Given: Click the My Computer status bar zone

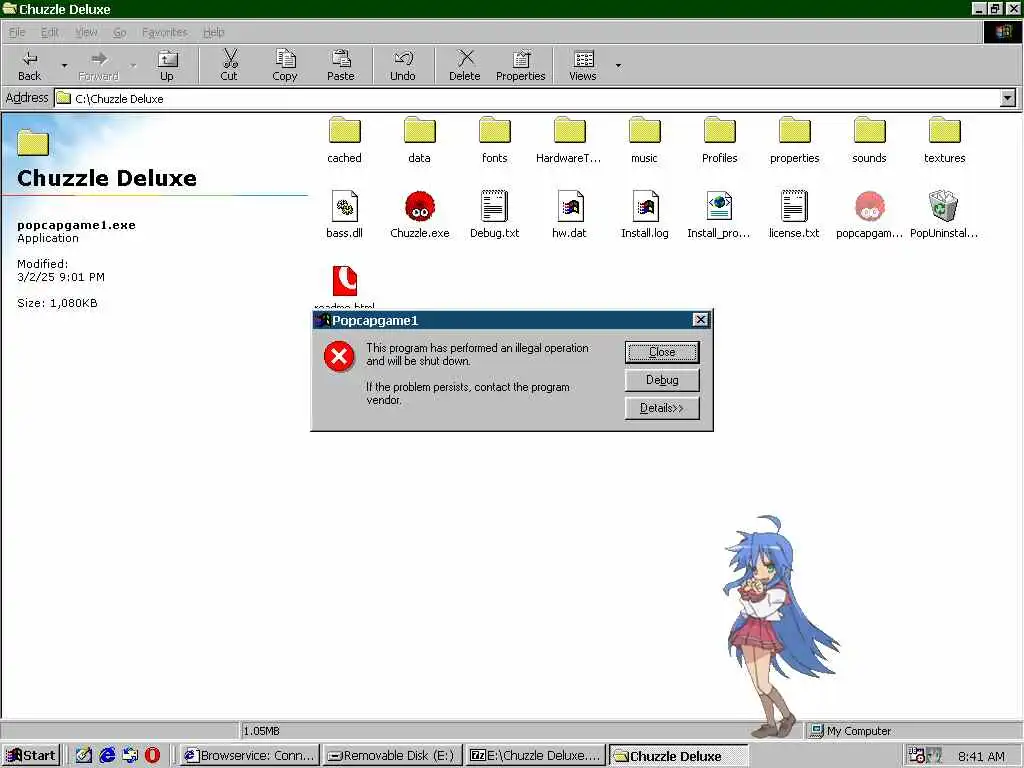Looking at the screenshot, I should coord(913,731).
